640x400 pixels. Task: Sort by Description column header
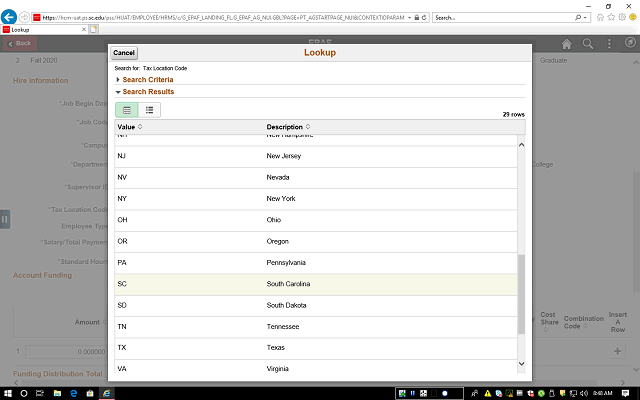click(x=288, y=127)
